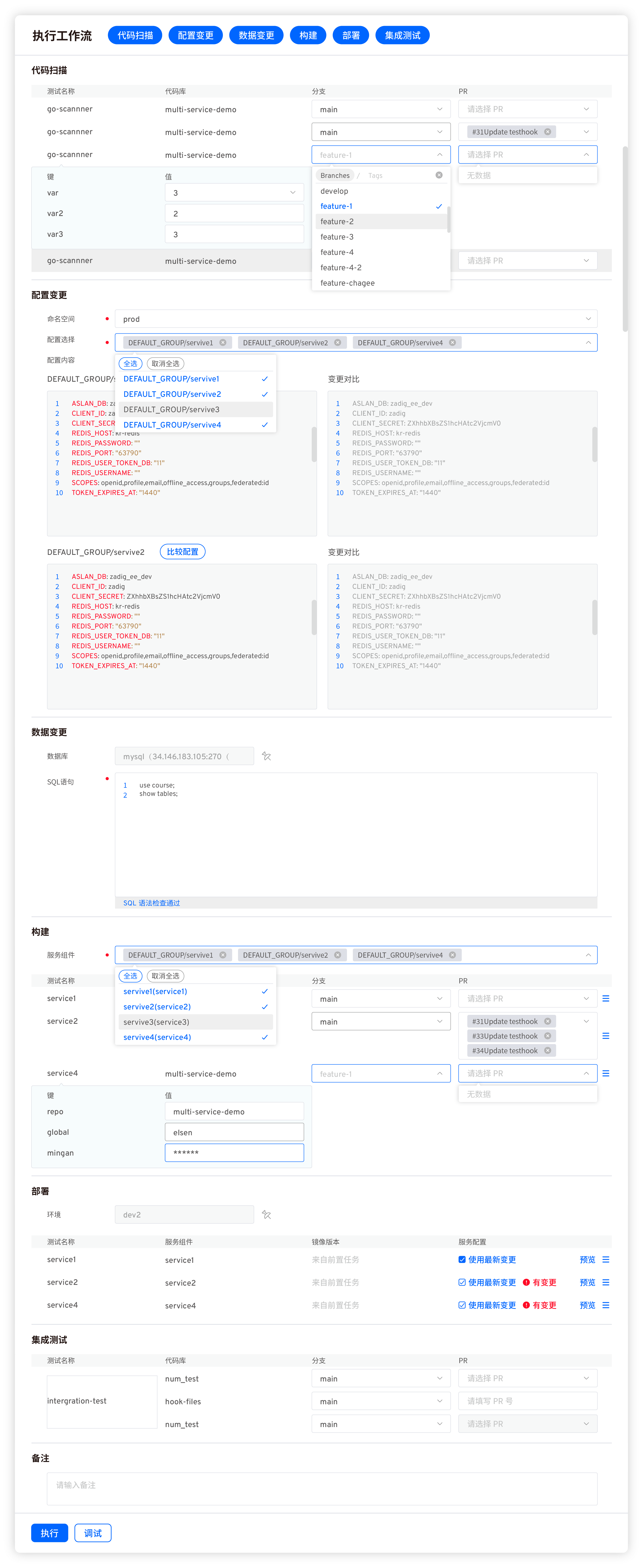The height and width of the screenshot is (1568, 643).
Task: Toggle 使用最新变更 for service1 deploy
Action: [x=462, y=1259]
